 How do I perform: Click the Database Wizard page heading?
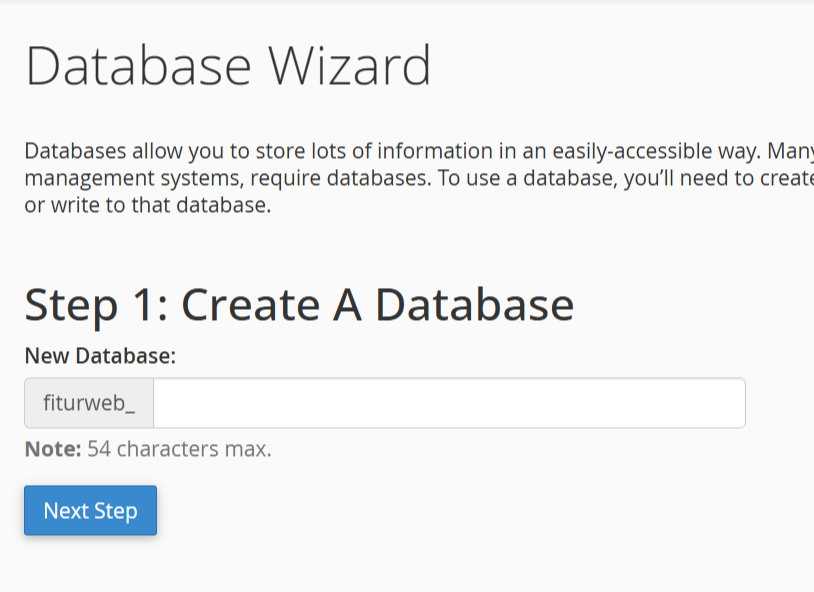click(x=228, y=64)
